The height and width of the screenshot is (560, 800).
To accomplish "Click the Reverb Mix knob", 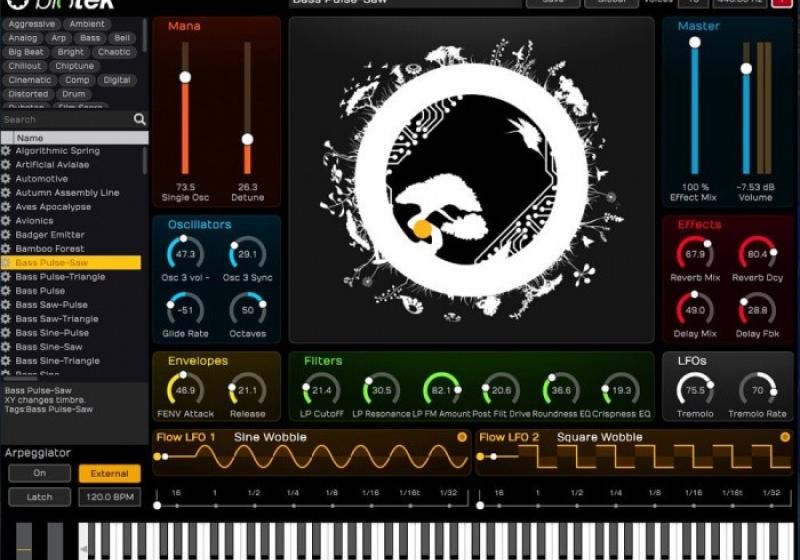I will pos(695,253).
